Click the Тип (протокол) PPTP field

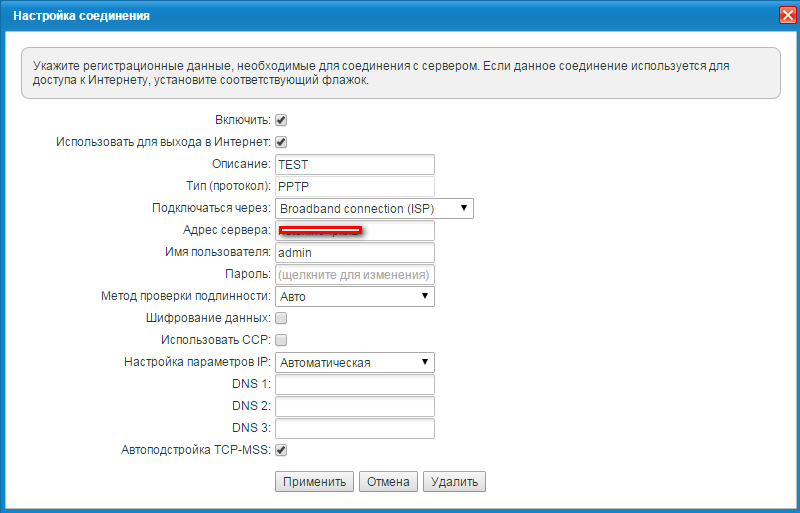354,186
